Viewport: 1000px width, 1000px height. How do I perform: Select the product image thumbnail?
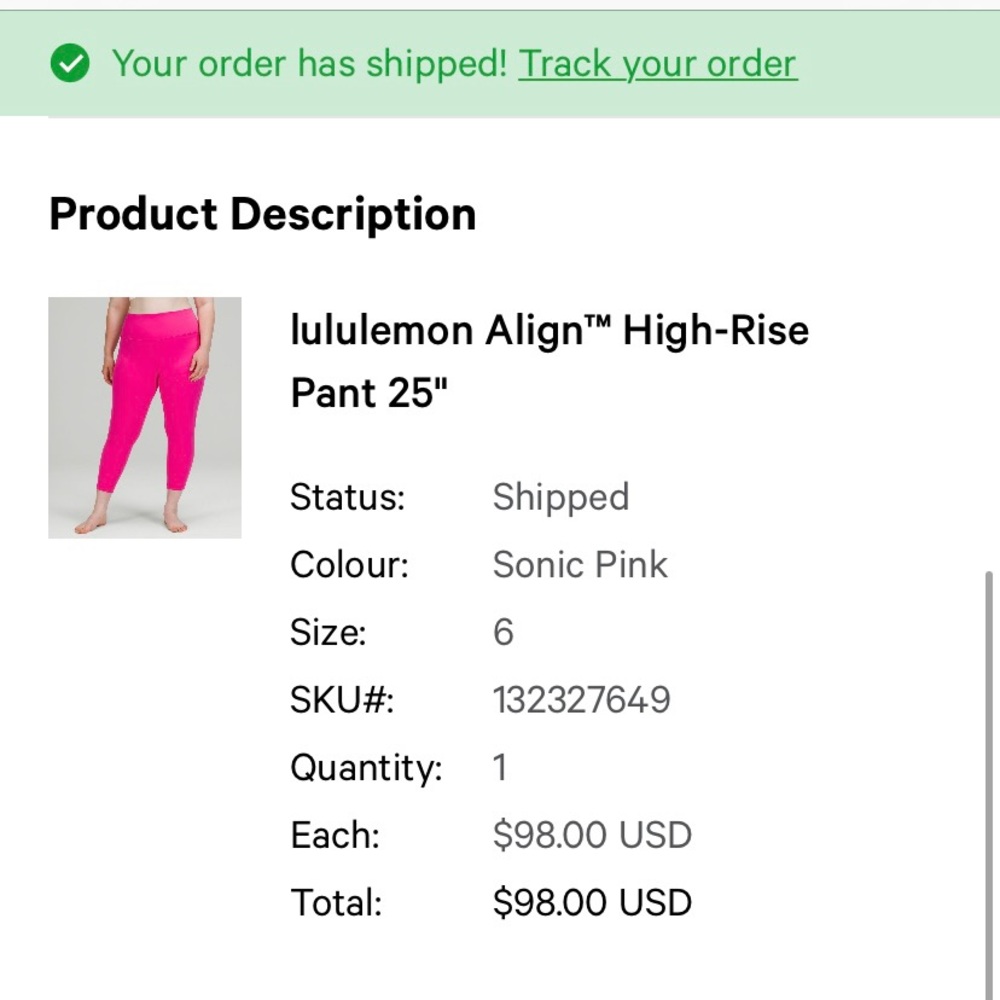coord(145,415)
